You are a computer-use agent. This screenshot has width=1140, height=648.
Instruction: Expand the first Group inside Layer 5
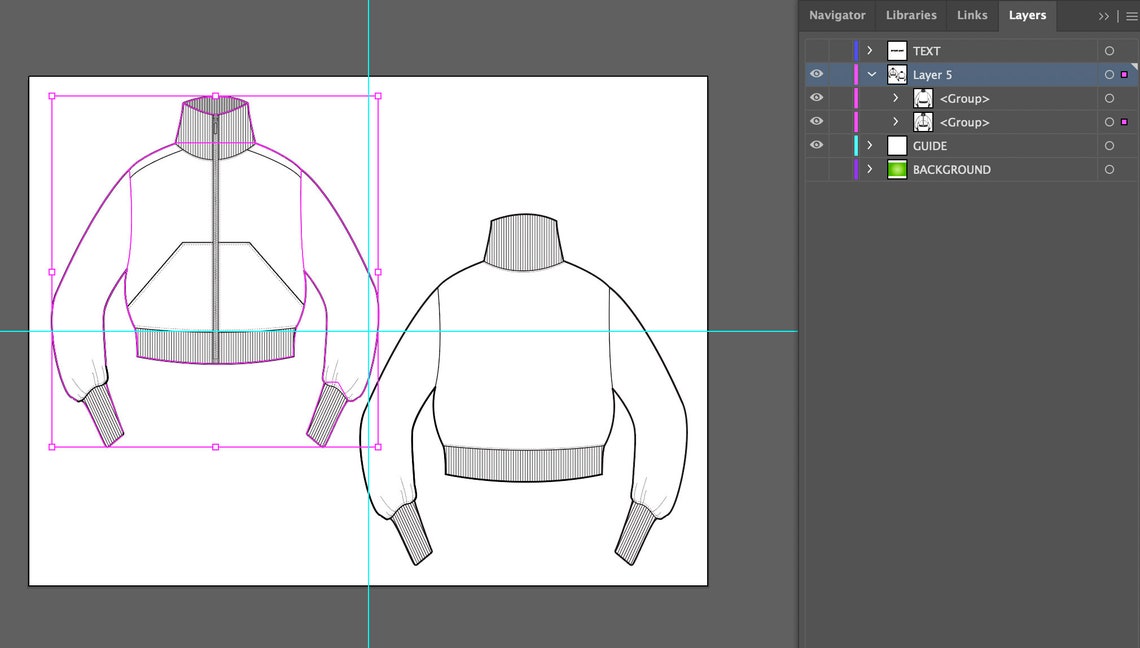895,98
